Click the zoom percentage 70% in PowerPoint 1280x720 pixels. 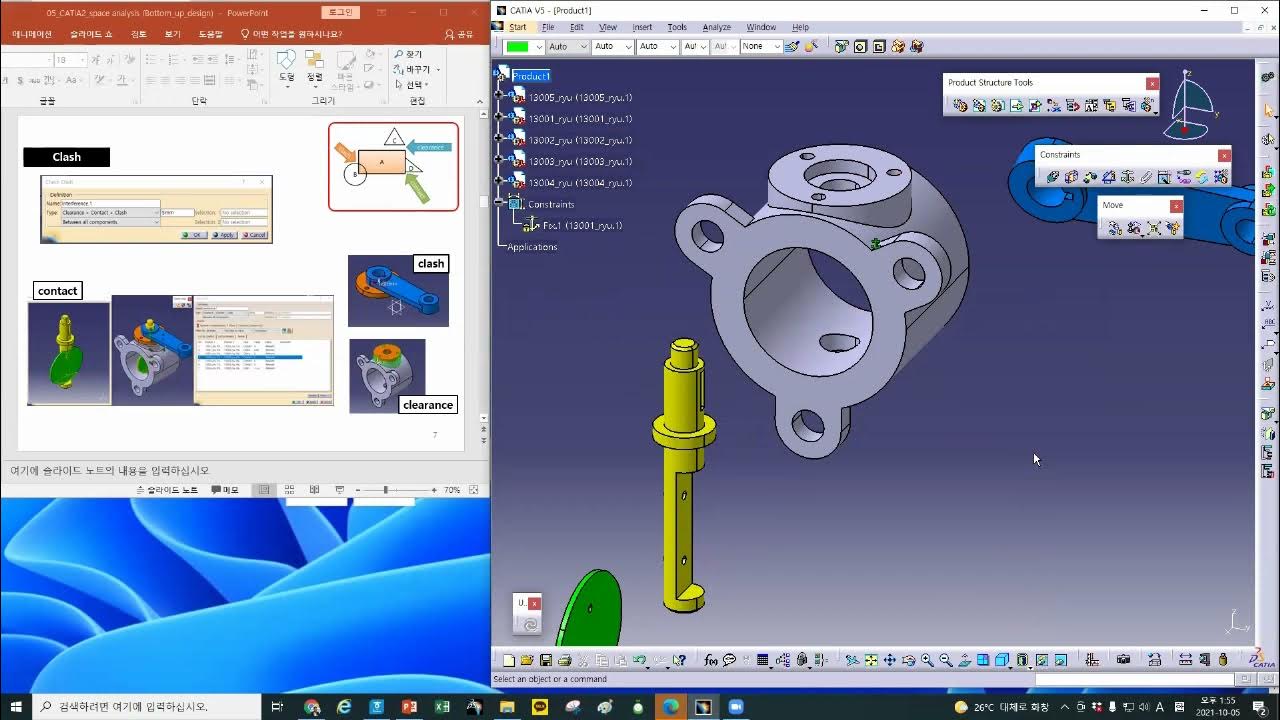(x=452, y=490)
